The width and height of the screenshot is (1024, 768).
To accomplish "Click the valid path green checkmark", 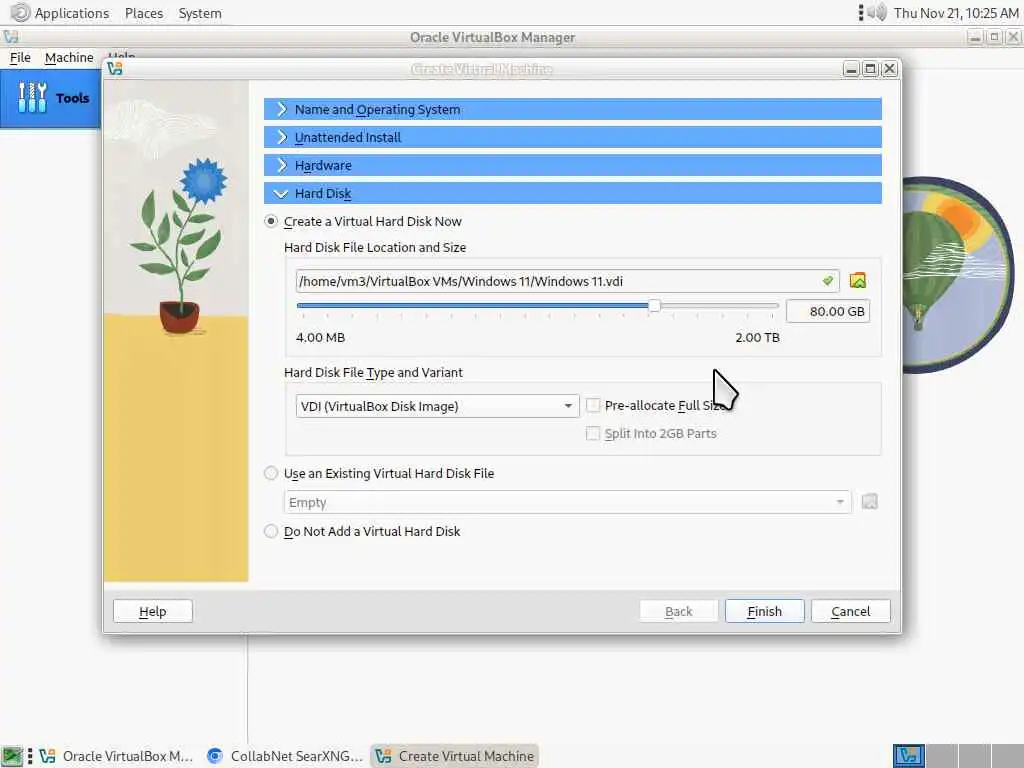I will (828, 281).
